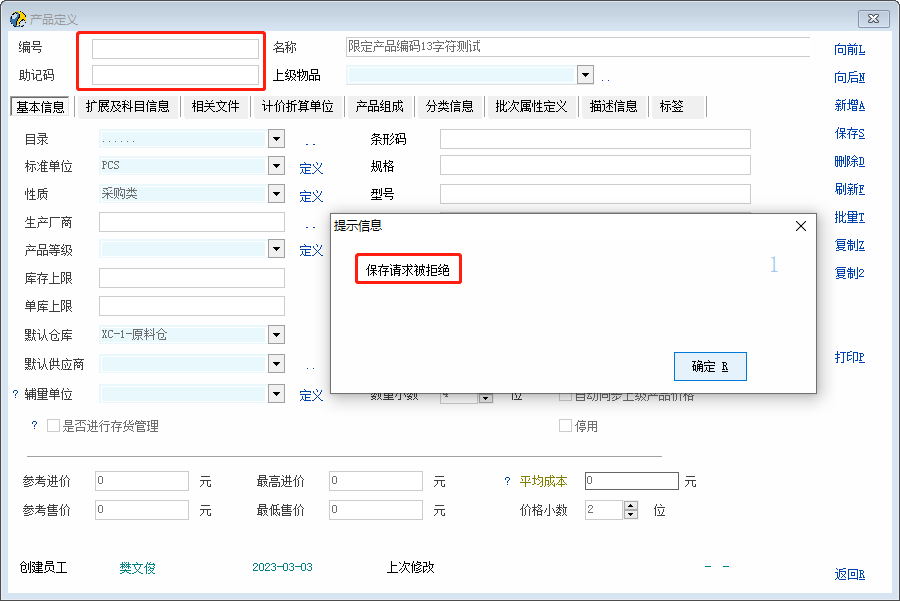
Task: Open the 上级物品 dropdown arrow
Action: point(585,75)
